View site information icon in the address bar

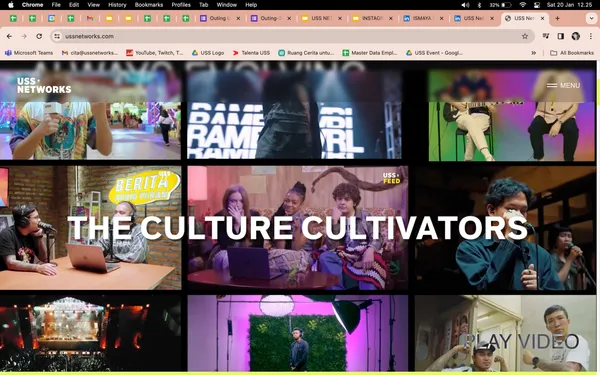coord(57,36)
